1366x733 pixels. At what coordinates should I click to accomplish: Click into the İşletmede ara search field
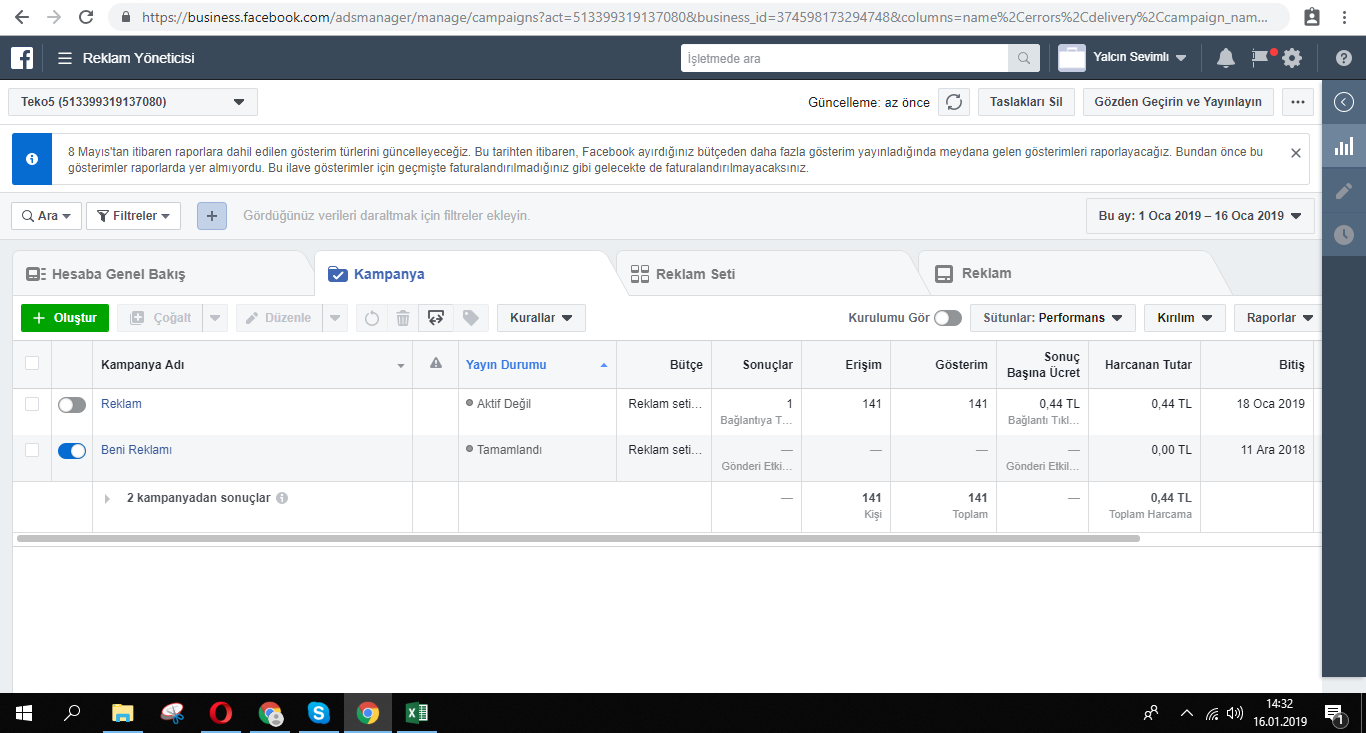coord(844,59)
